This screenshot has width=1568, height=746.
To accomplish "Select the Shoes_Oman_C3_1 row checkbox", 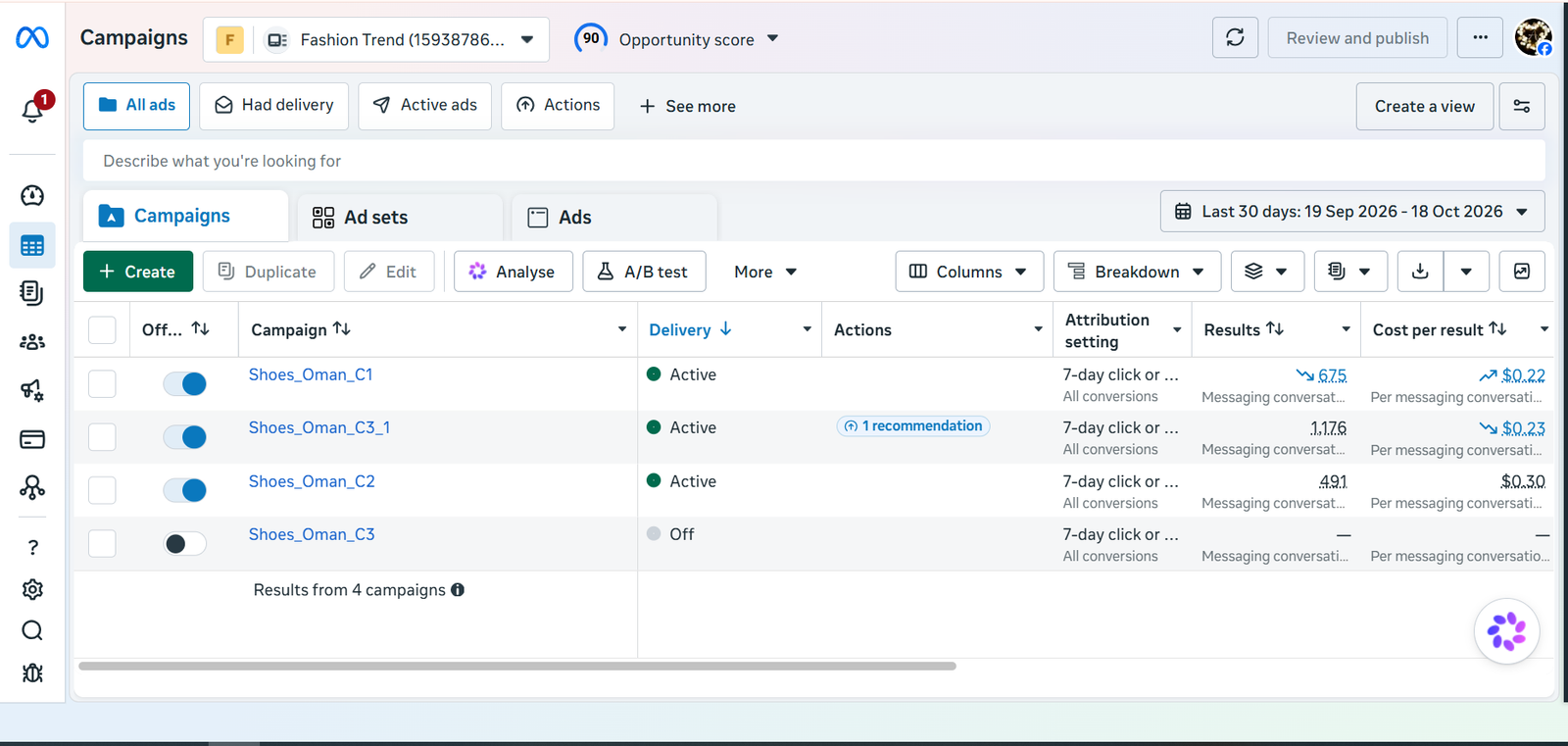I will (x=102, y=436).
